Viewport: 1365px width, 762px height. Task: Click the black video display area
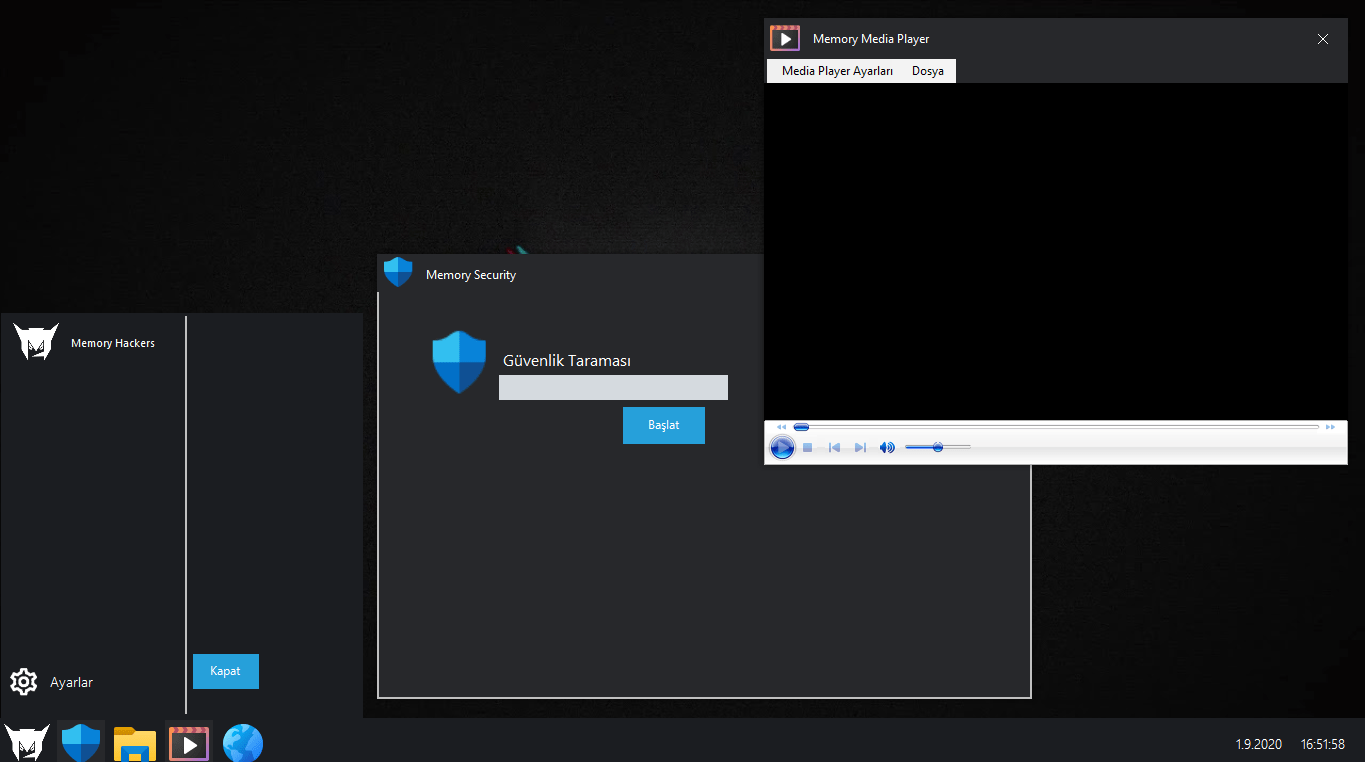pos(1056,251)
